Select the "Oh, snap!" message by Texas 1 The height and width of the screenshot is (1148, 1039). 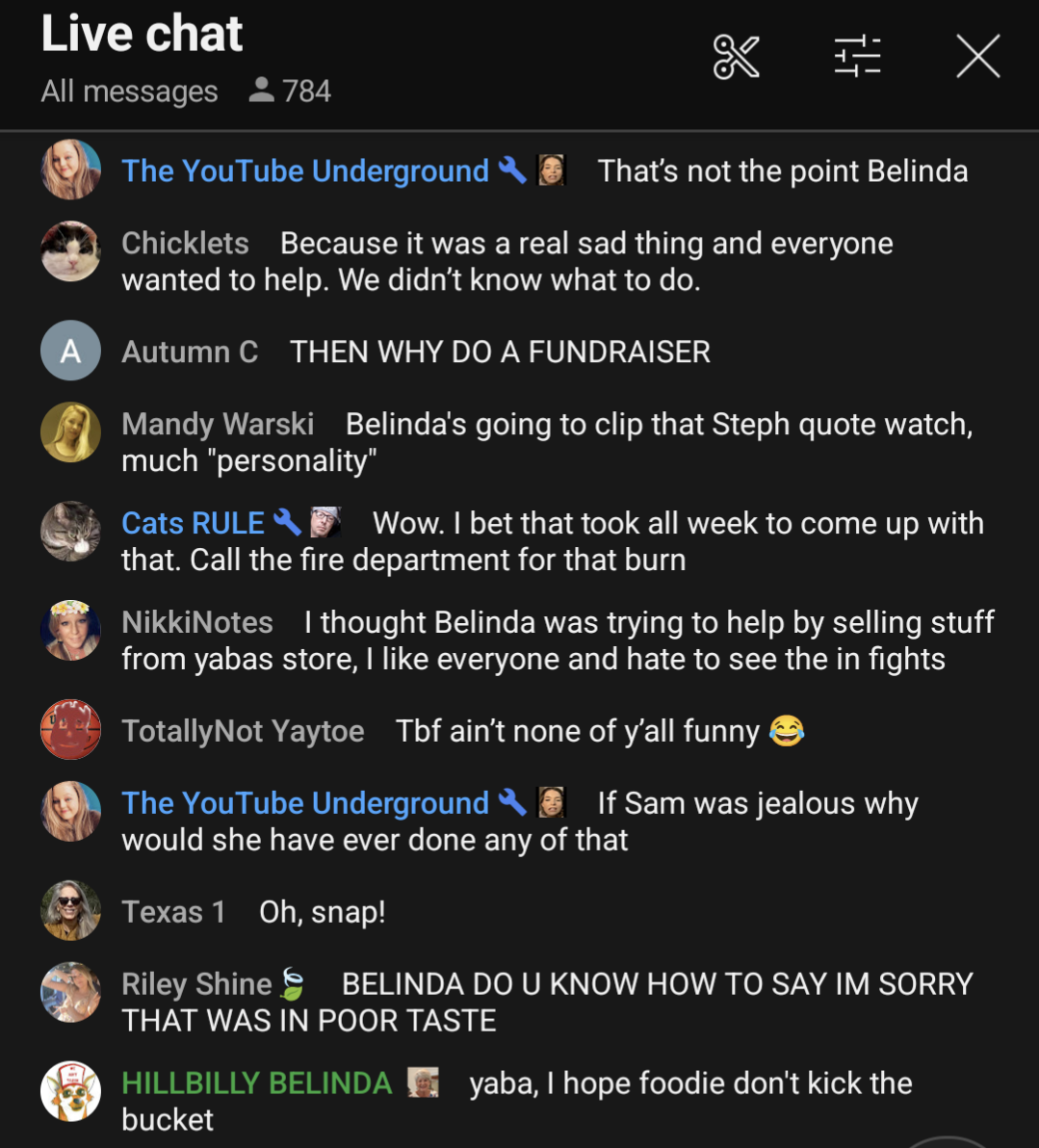[323, 912]
